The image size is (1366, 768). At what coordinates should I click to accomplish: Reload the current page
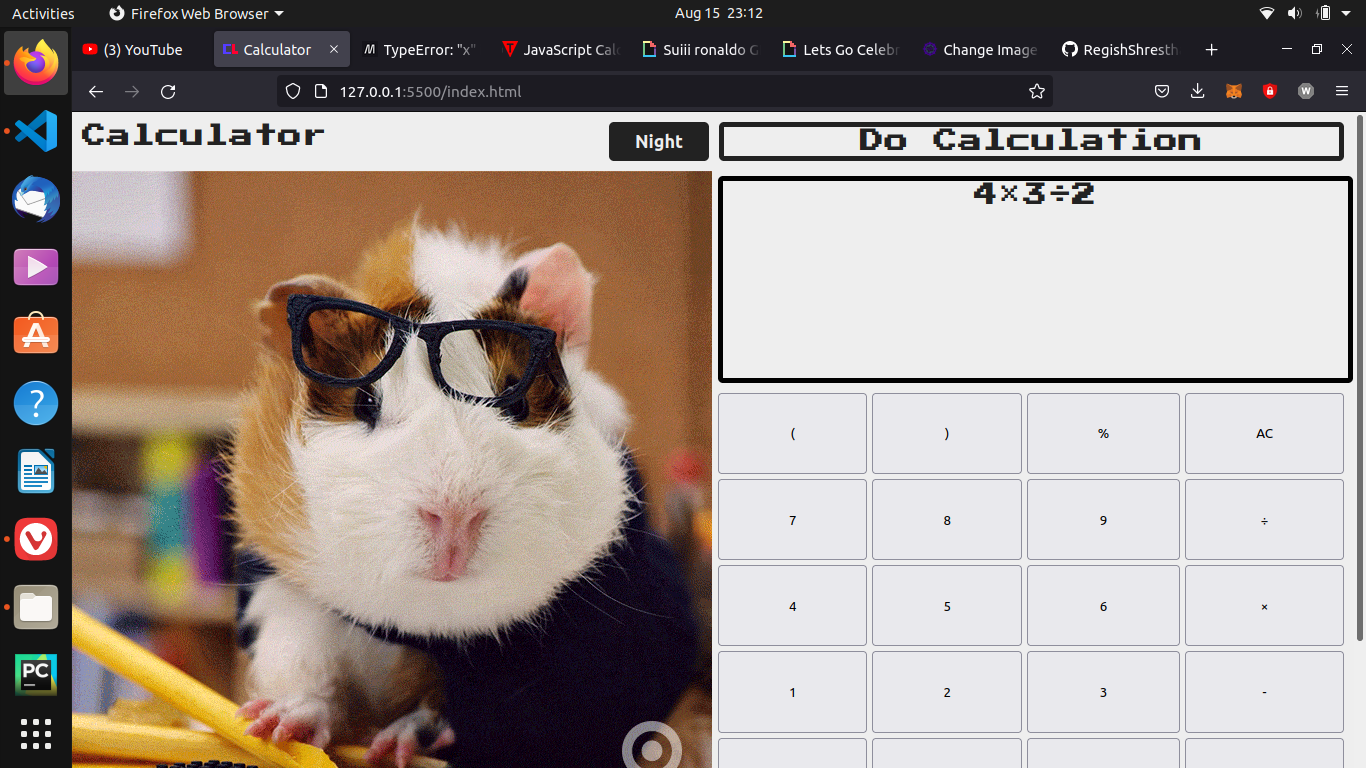pos(168,92)
